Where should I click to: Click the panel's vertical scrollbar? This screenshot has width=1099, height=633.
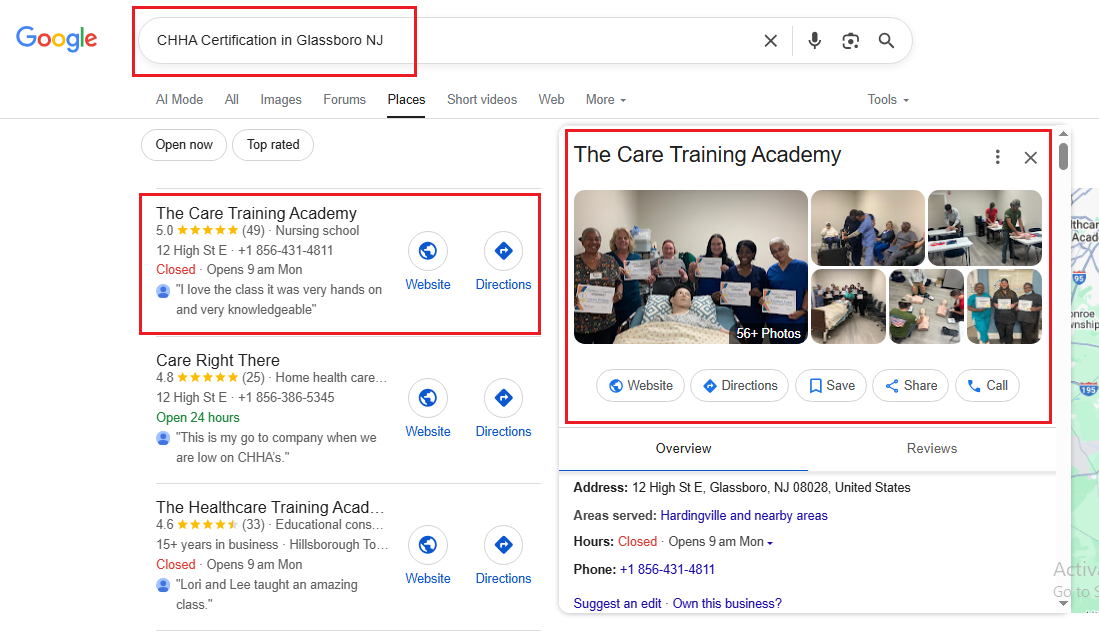tap(1063, 157)
